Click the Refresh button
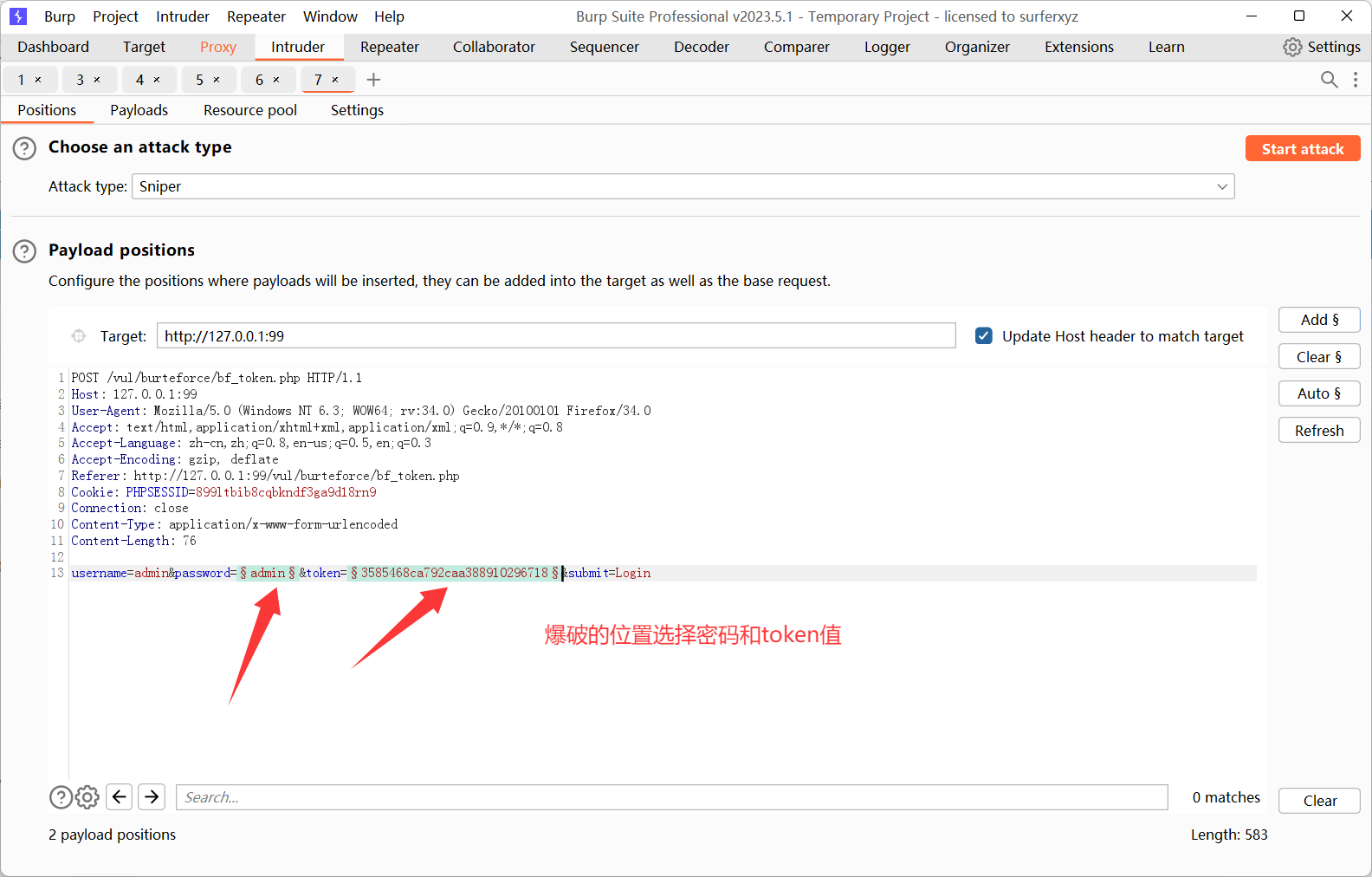1372x877 pixels. point(1319,431)
